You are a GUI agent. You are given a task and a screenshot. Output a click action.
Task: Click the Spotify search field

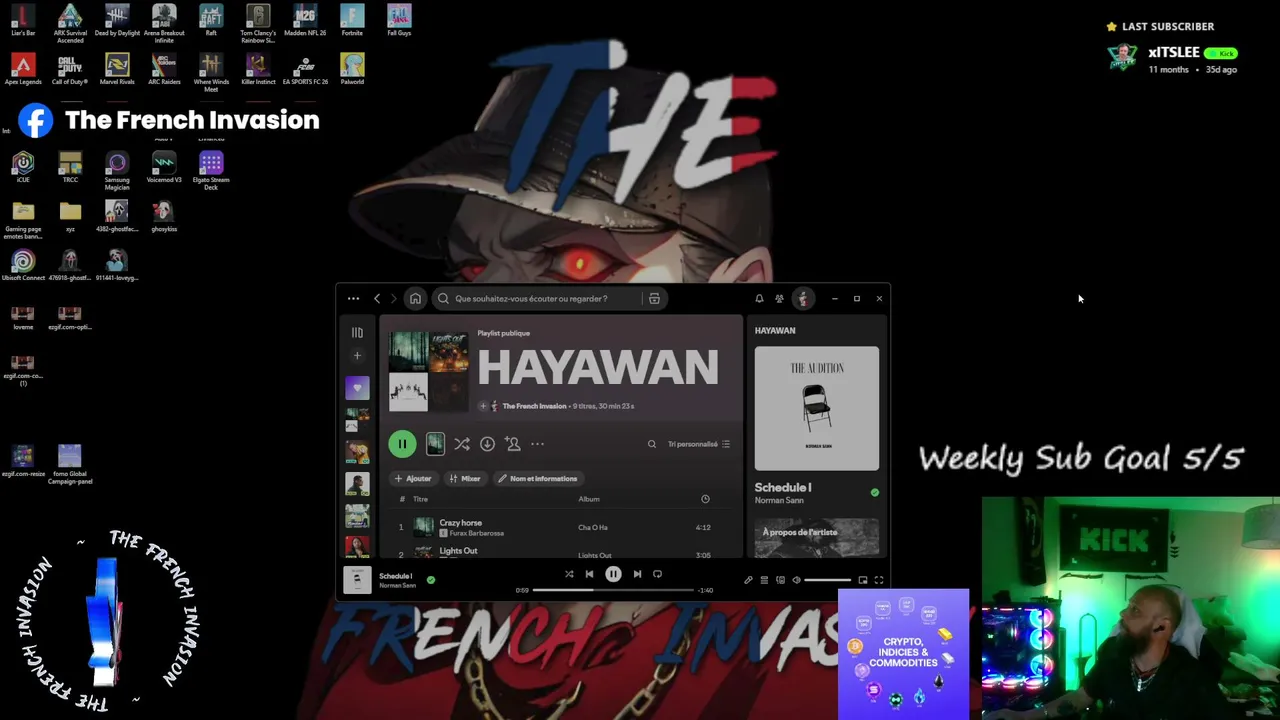tap(550, 298)
